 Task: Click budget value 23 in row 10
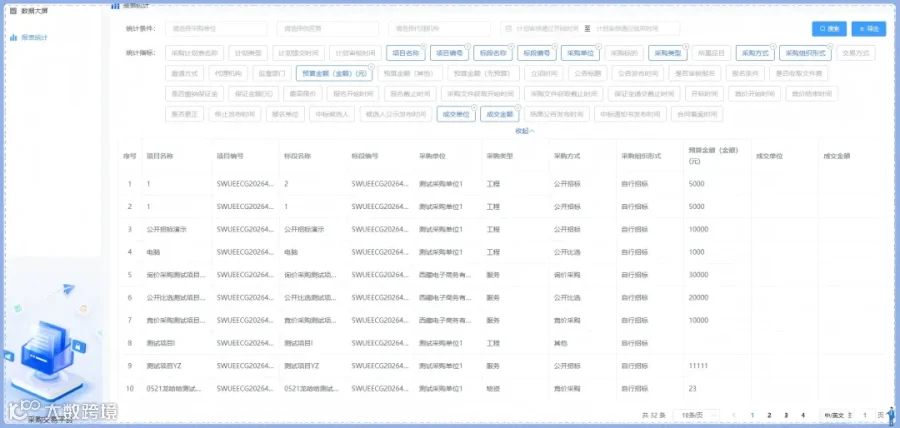coord(692,388)
